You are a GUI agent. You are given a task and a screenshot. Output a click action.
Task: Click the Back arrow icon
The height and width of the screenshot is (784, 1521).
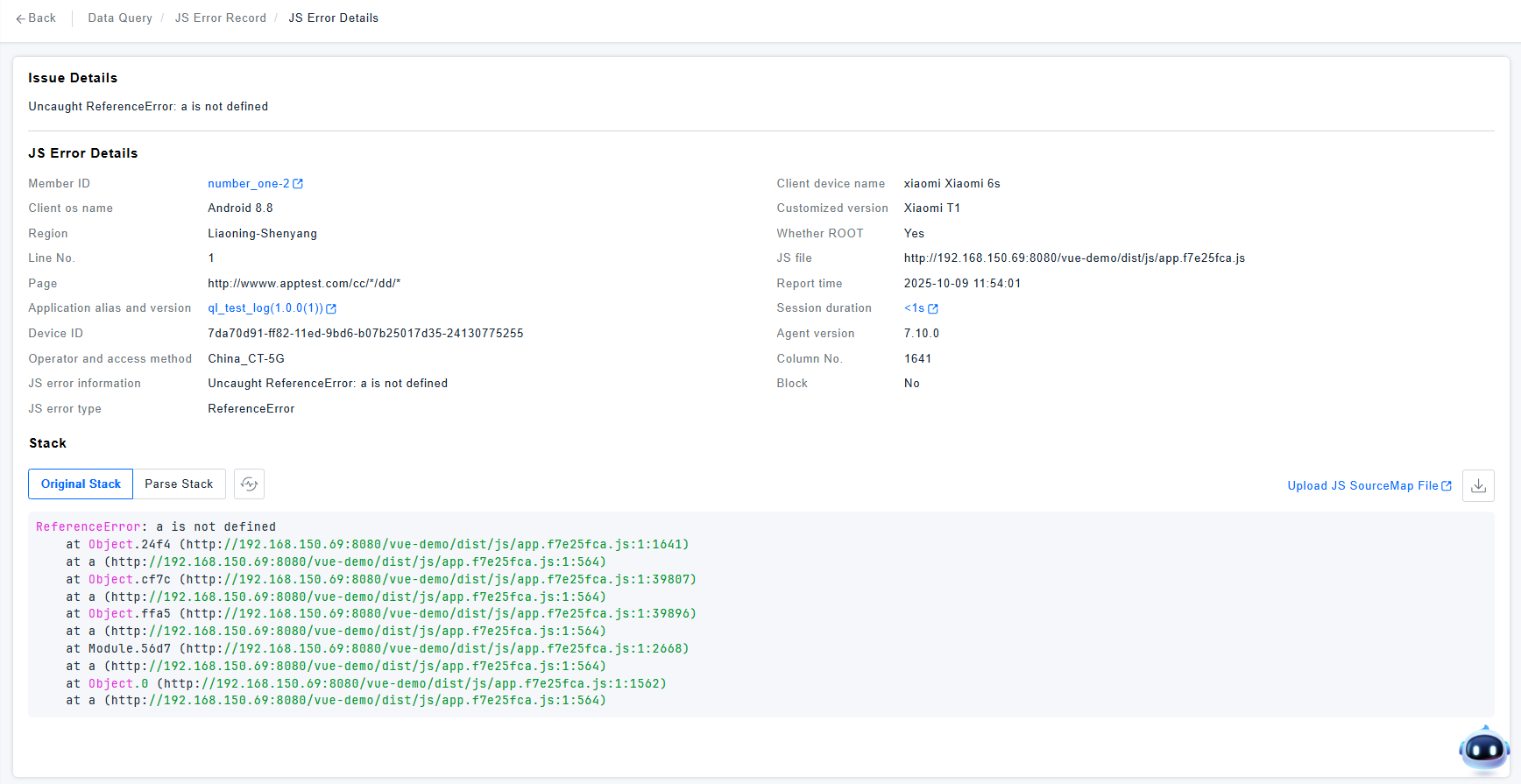pos(20,18)
